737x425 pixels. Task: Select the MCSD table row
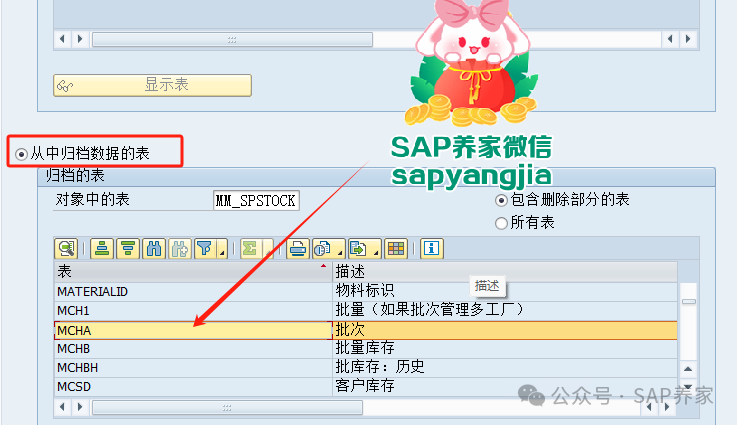tap(193, 386)
